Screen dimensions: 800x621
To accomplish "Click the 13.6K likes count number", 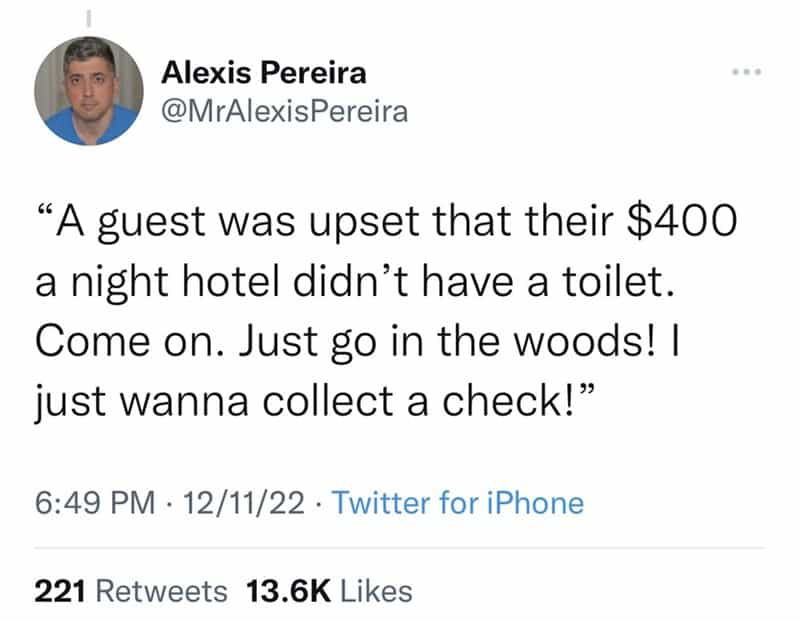I will pos(288,591).
